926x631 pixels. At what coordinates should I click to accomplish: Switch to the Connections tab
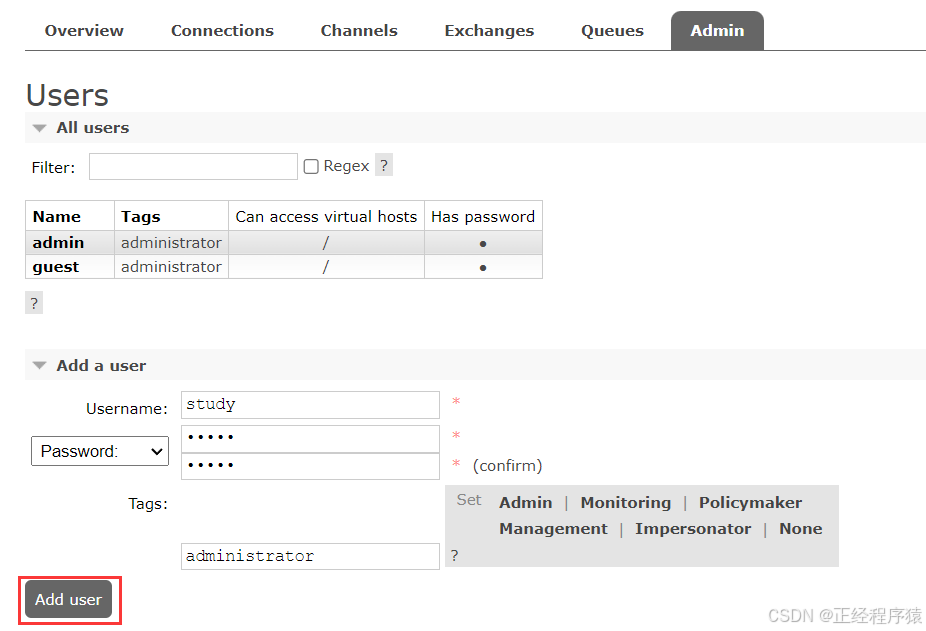click(x=222, y=31)
